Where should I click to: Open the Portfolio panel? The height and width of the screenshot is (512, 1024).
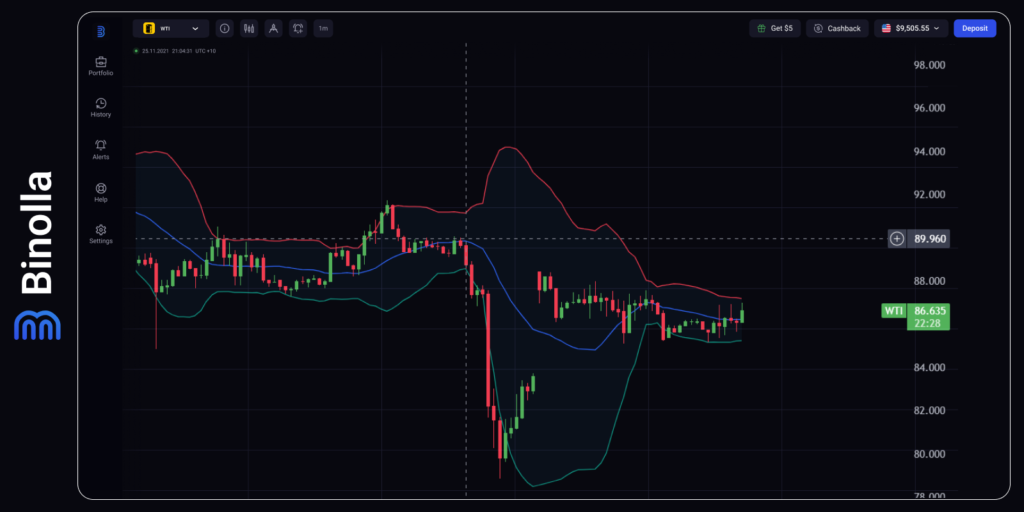[x=101, y=66]
